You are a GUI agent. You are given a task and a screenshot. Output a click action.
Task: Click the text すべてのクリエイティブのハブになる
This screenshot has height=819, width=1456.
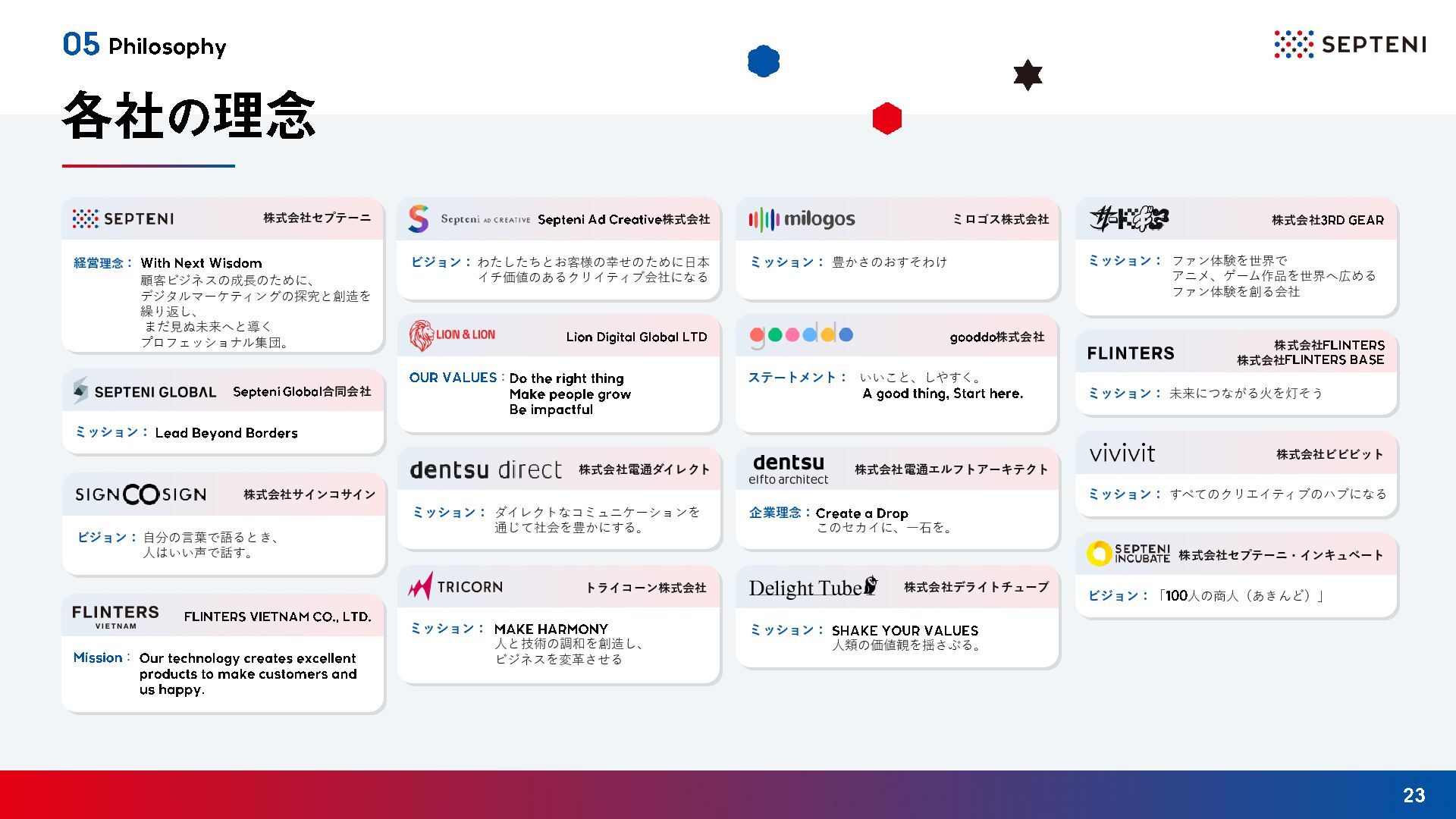[1278, 494]
